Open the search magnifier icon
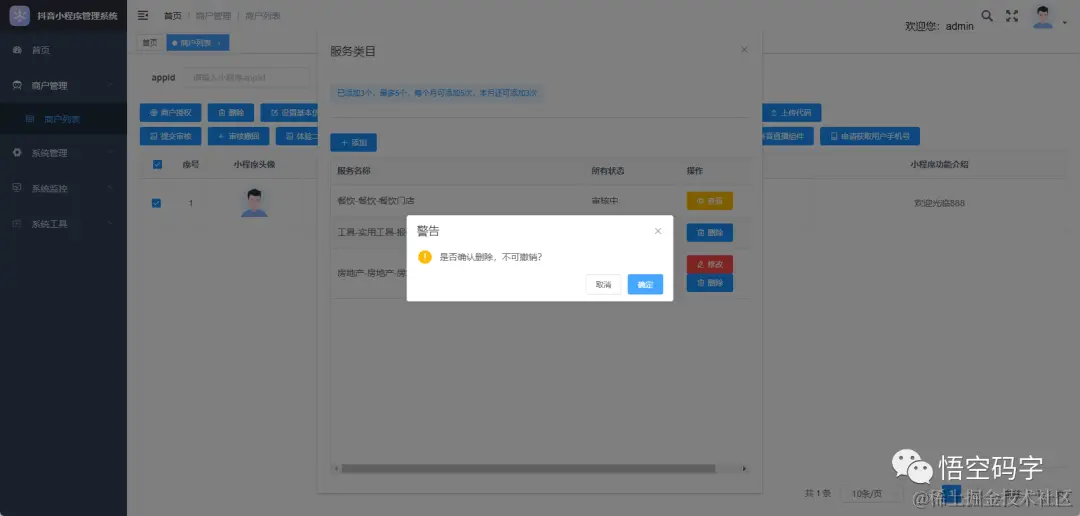Viewport: 1080px width, 516px height. click(987, 16)
